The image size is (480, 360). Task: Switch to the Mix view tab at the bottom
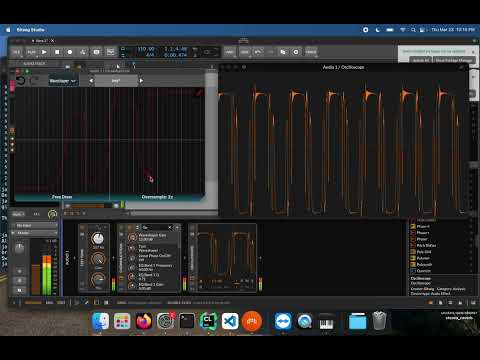coord(49,303)
